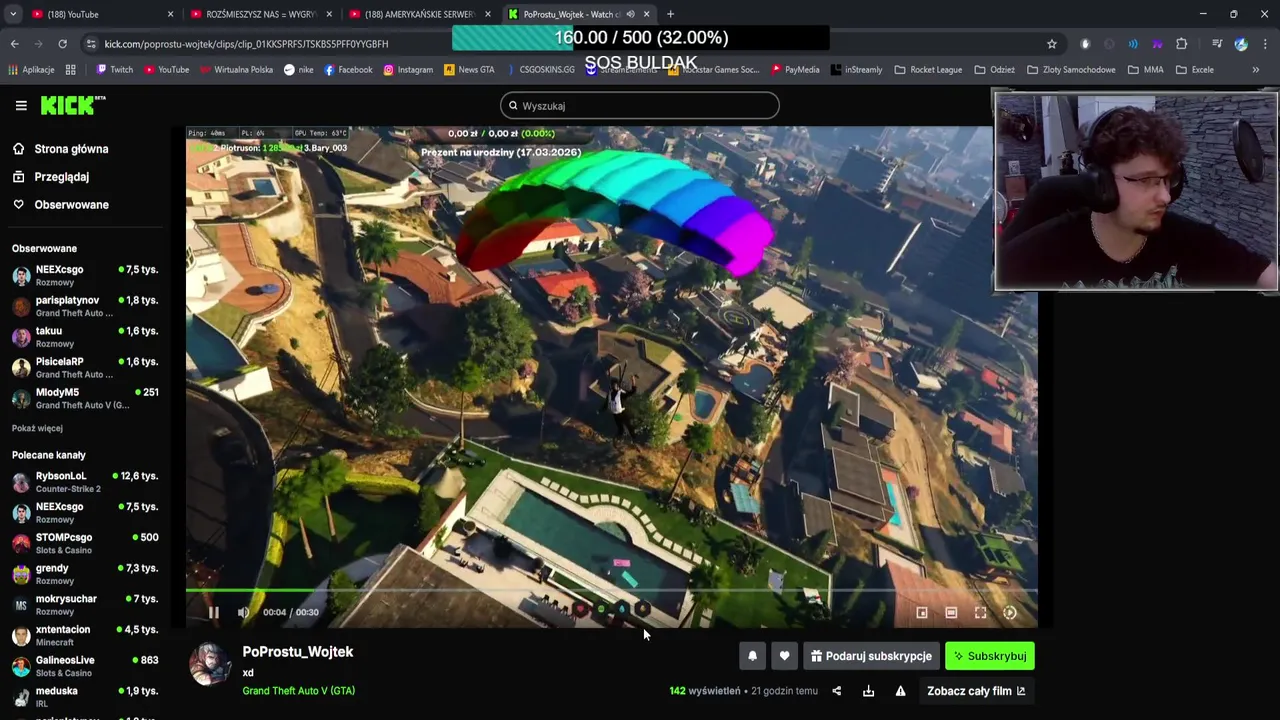Viewport: 1280px width, 720px height.
Task: Click the green Subskrybuj button
Action: click(x=990, y=656)
